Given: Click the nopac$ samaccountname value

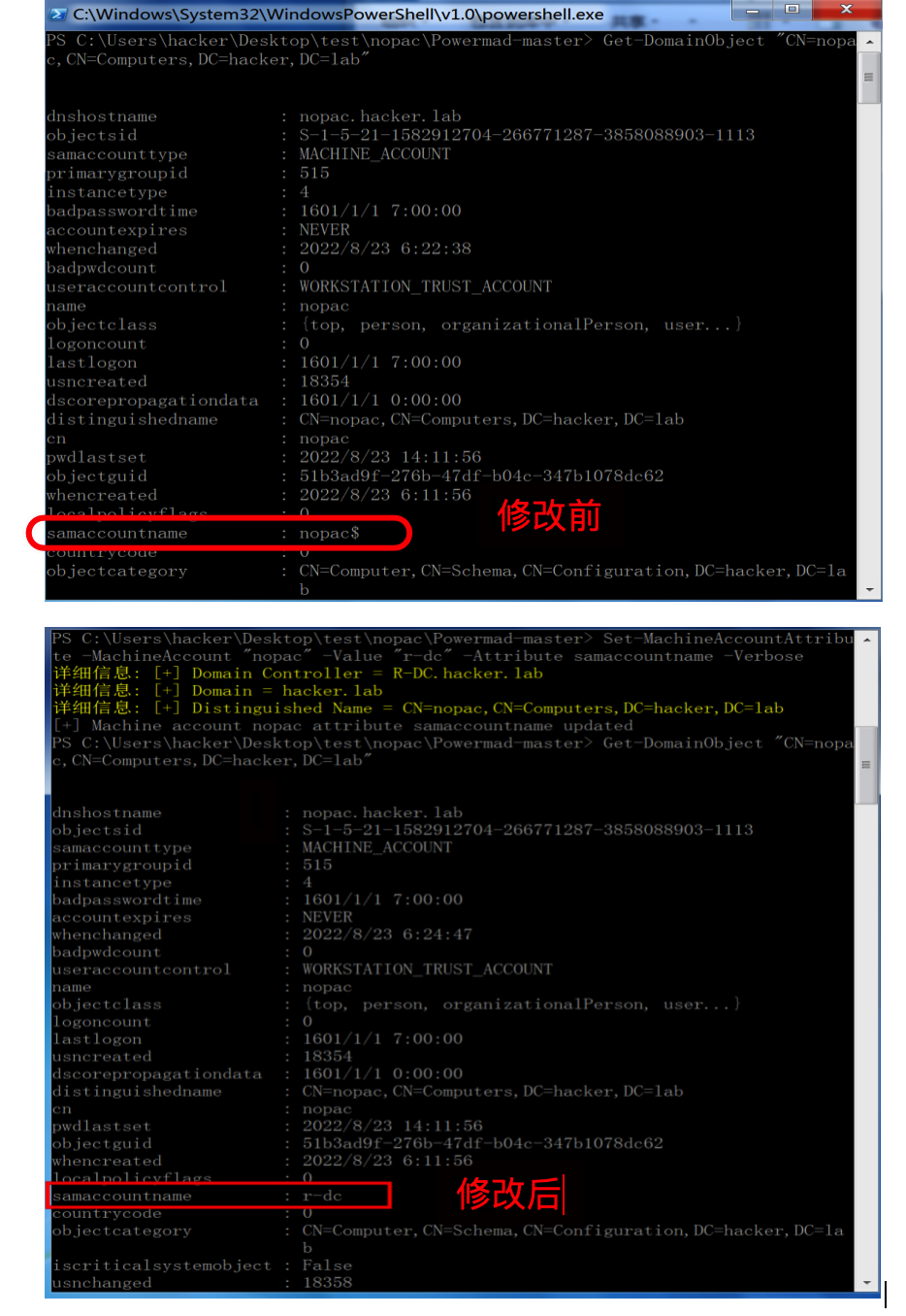Looking at the screenshot, I should [x=329, y=533].
